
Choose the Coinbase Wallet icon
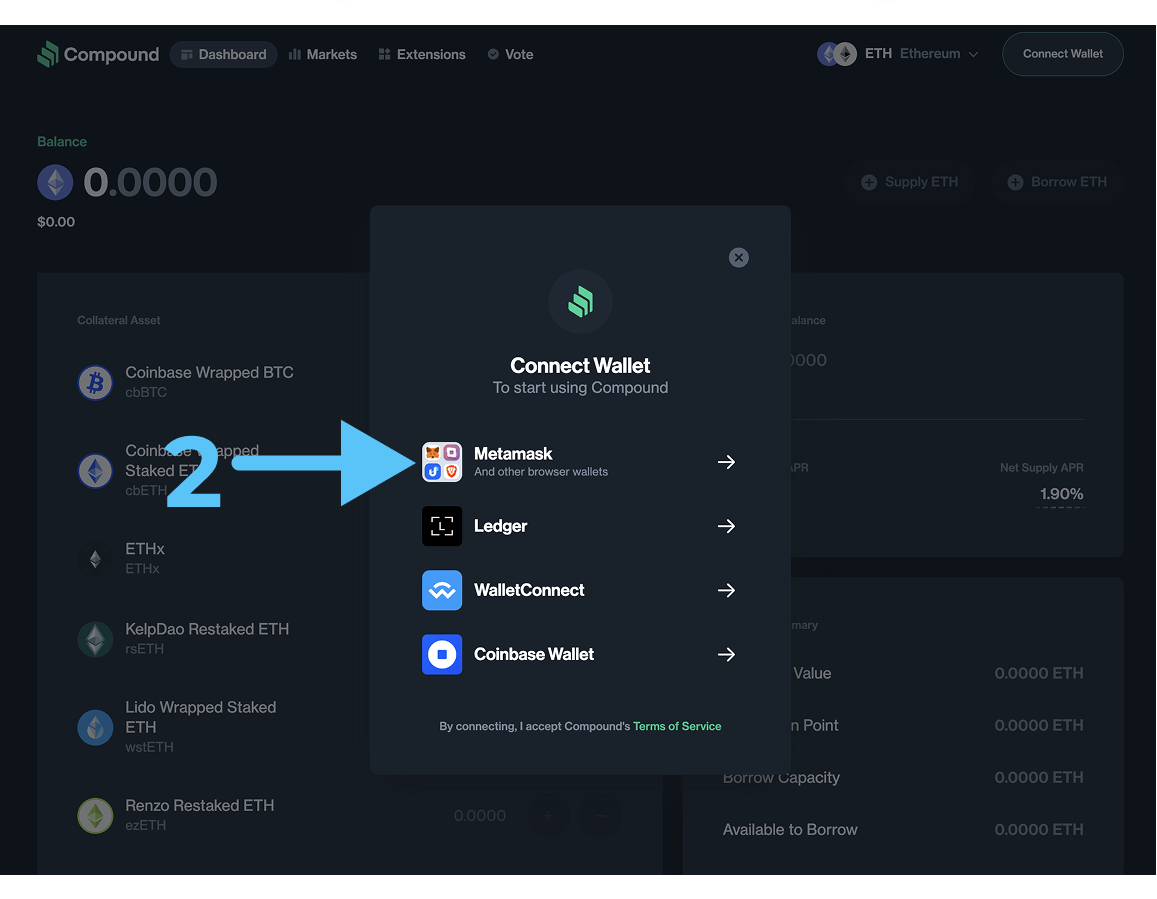point(441,654)
